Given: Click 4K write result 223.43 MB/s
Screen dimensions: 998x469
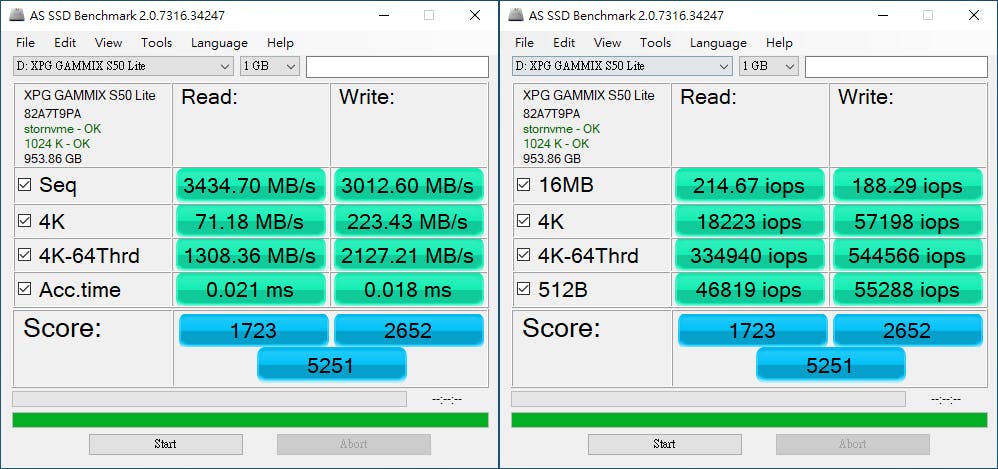Looking at the screenshot, I should point(408,221).
